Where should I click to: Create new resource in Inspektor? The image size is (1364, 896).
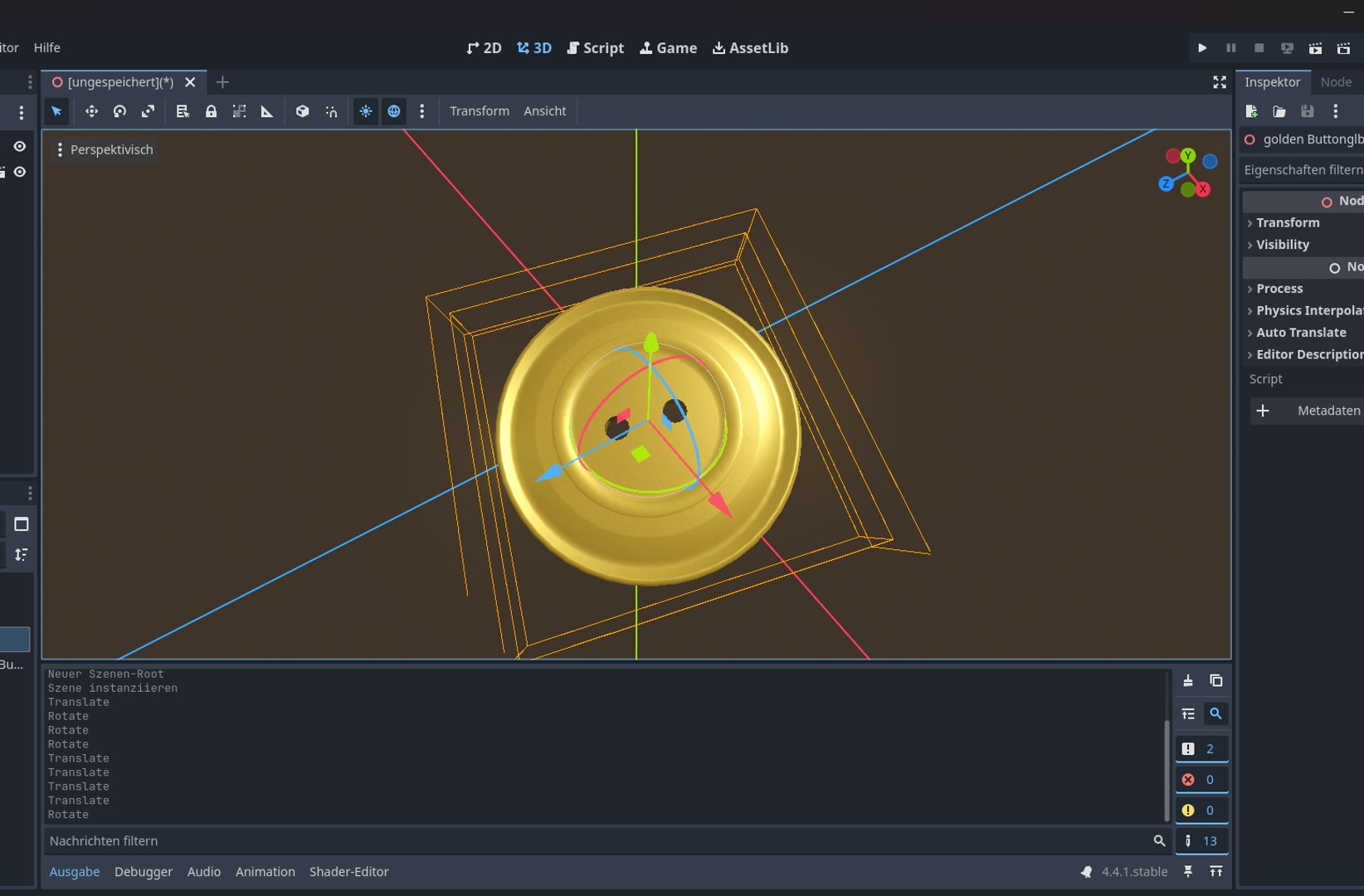(1251, 111)
